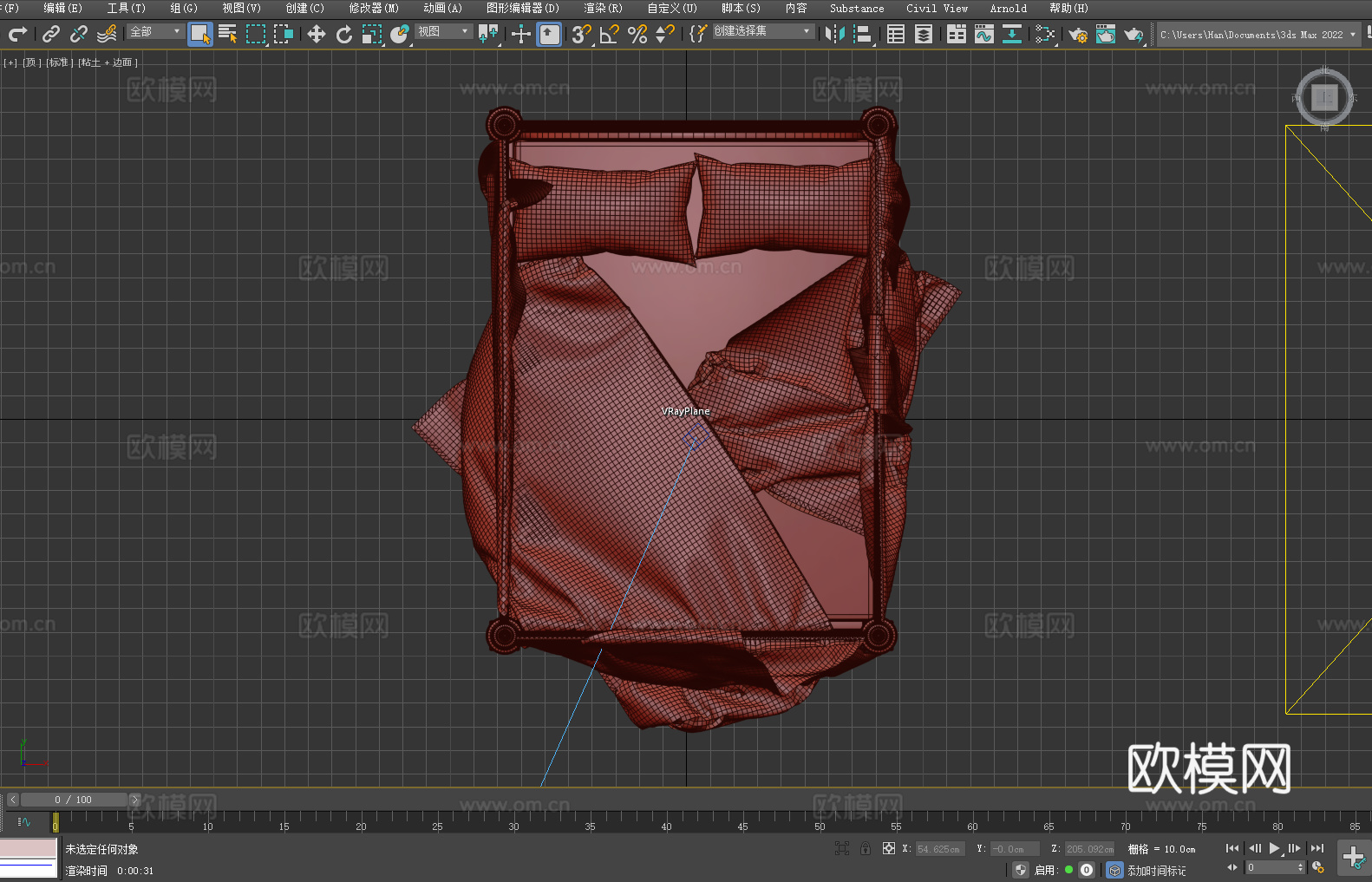Open the Curve Editor icon
This screenshot has height=882, width=1372.
click(983, 34)
